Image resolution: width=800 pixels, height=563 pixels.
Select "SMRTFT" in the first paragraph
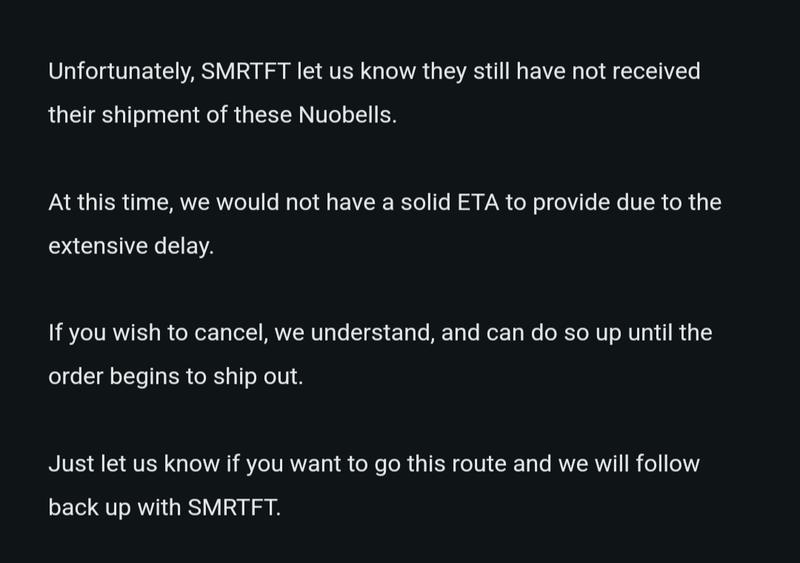245,71
